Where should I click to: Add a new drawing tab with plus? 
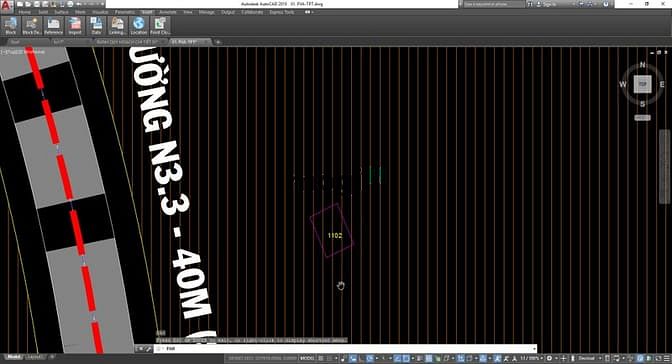[x=218, y=42]
